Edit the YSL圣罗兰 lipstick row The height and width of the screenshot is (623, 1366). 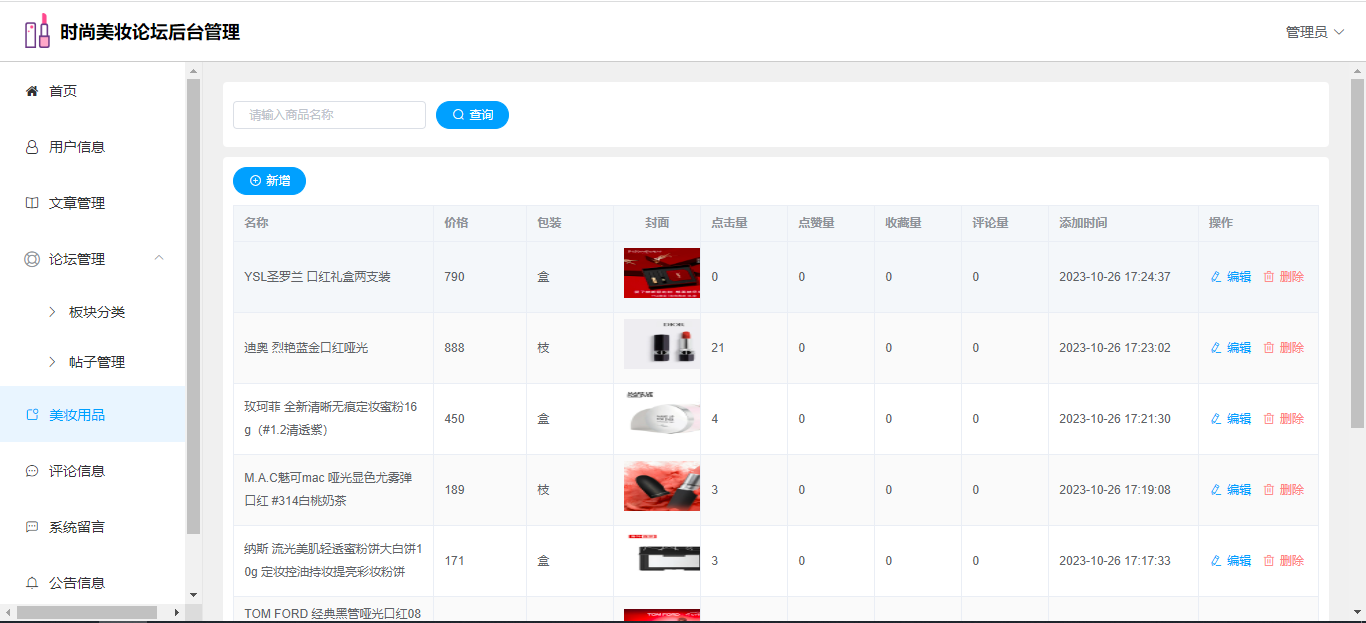click(1231, 277)
